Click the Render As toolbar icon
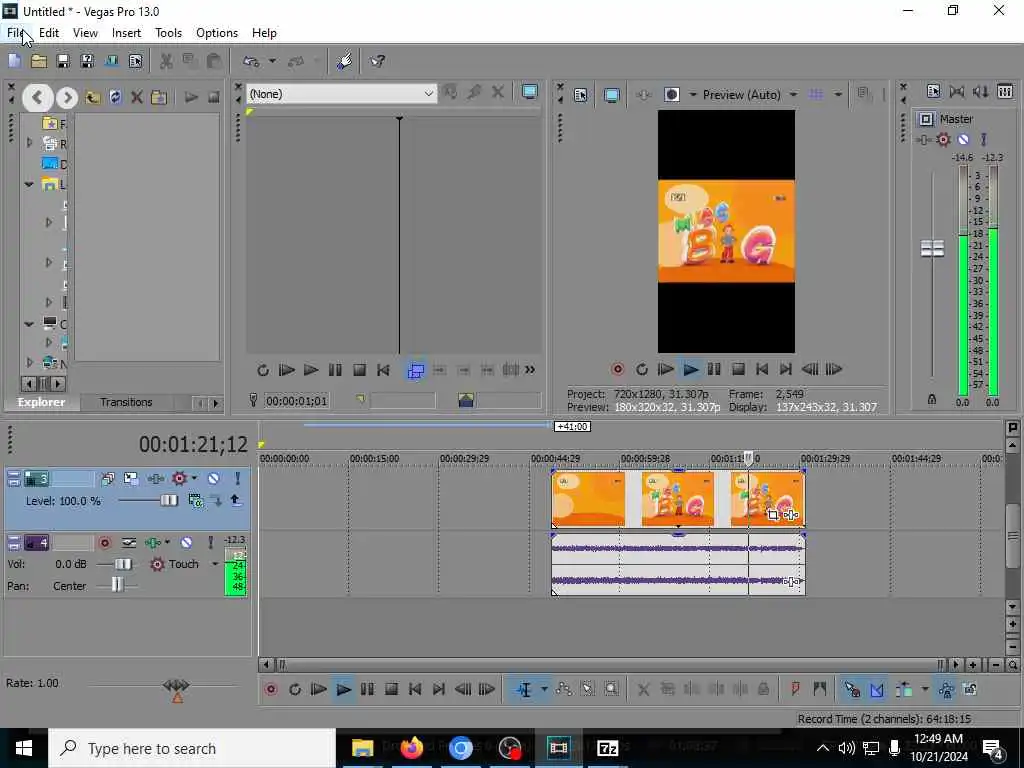 (x=112, y=61)
